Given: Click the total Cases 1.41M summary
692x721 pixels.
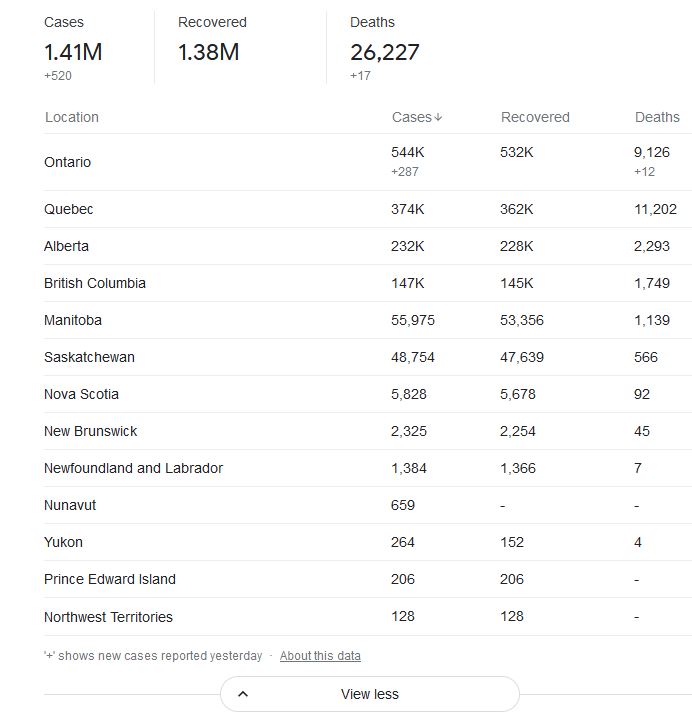Looking at the screenshot, I should 73,52.
